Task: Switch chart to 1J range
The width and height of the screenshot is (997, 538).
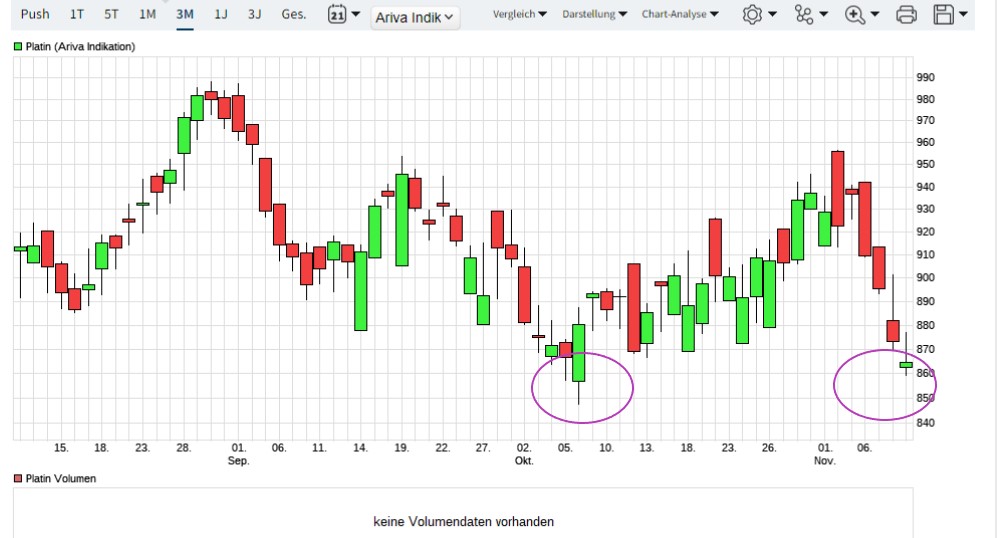Action: 221,14
